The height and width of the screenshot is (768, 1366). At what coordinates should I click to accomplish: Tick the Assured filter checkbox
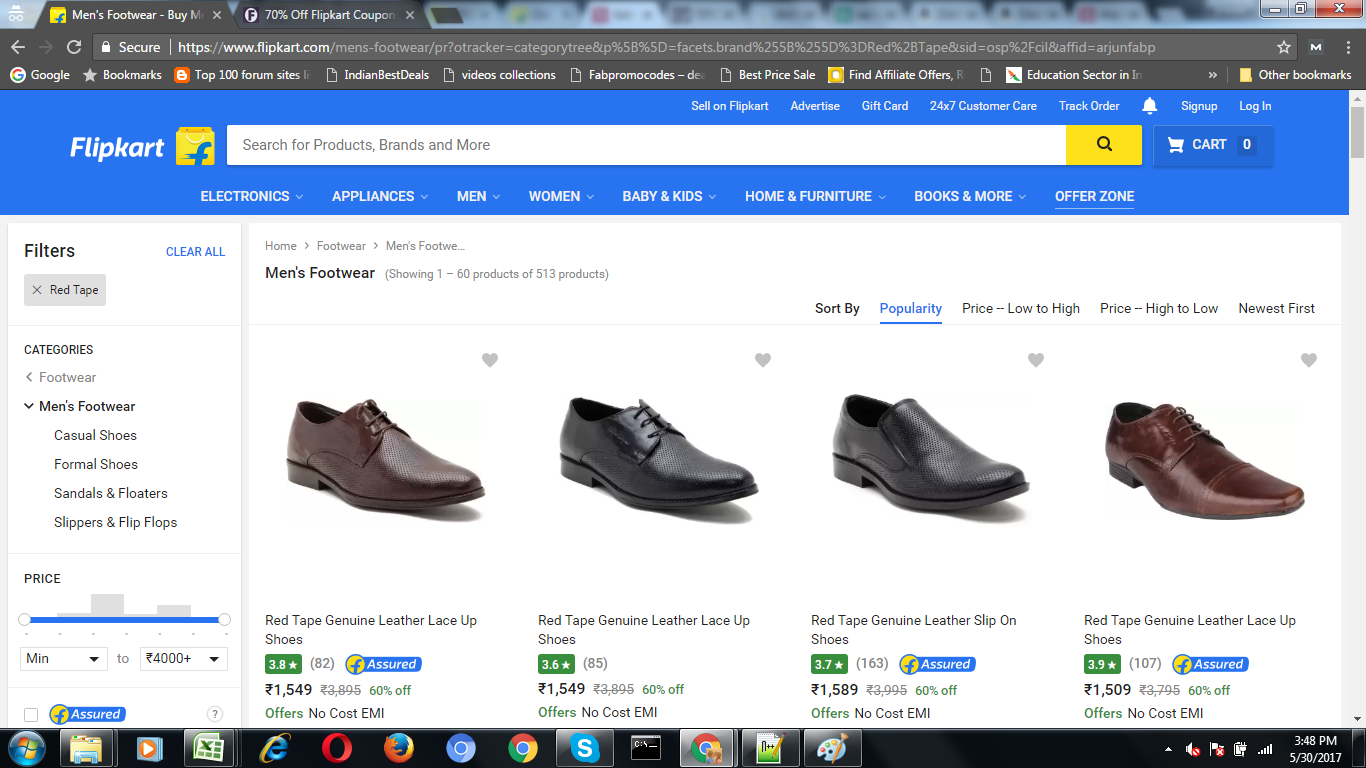point(31,714)
